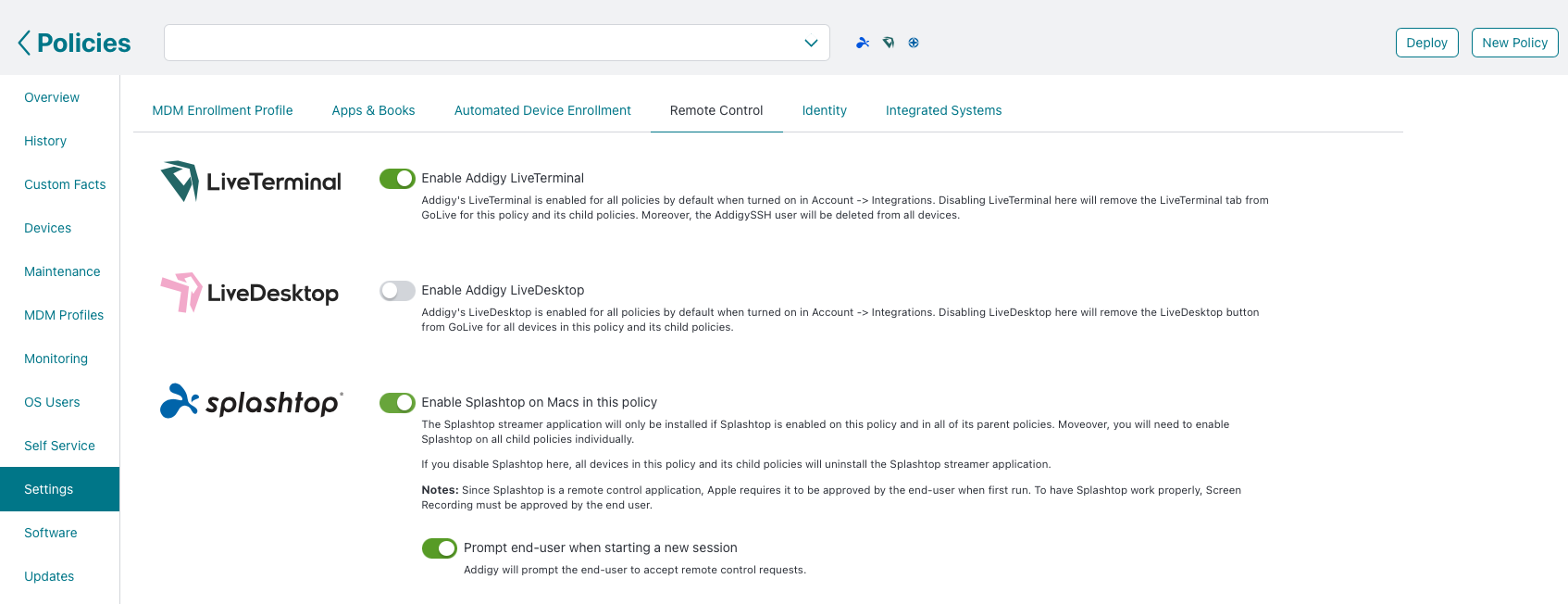Open the Maintenance section
This screenshot has height=604, width=1568.
[x=62, y=271]
